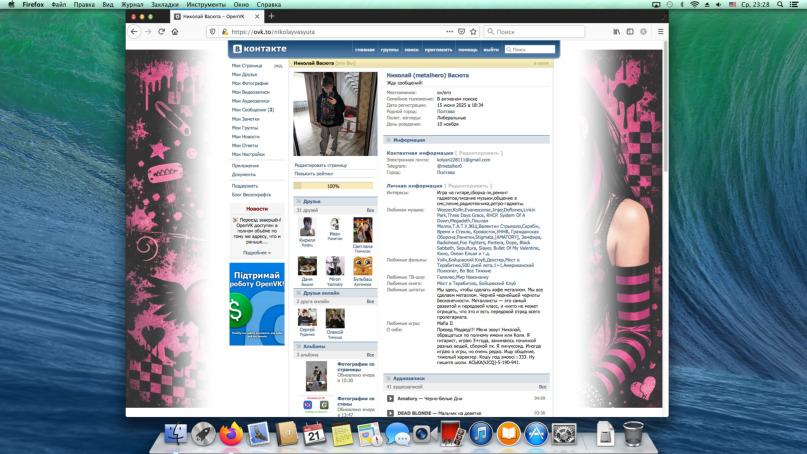Toggle the Firefox sidebar icon
Viewport: 807px width, 454px height.
coord(630,31)
